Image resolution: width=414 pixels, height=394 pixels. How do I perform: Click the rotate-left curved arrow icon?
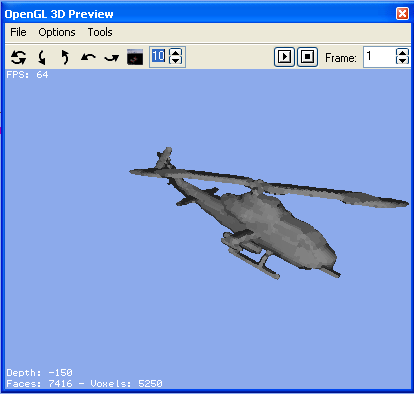tap(88, 58)
